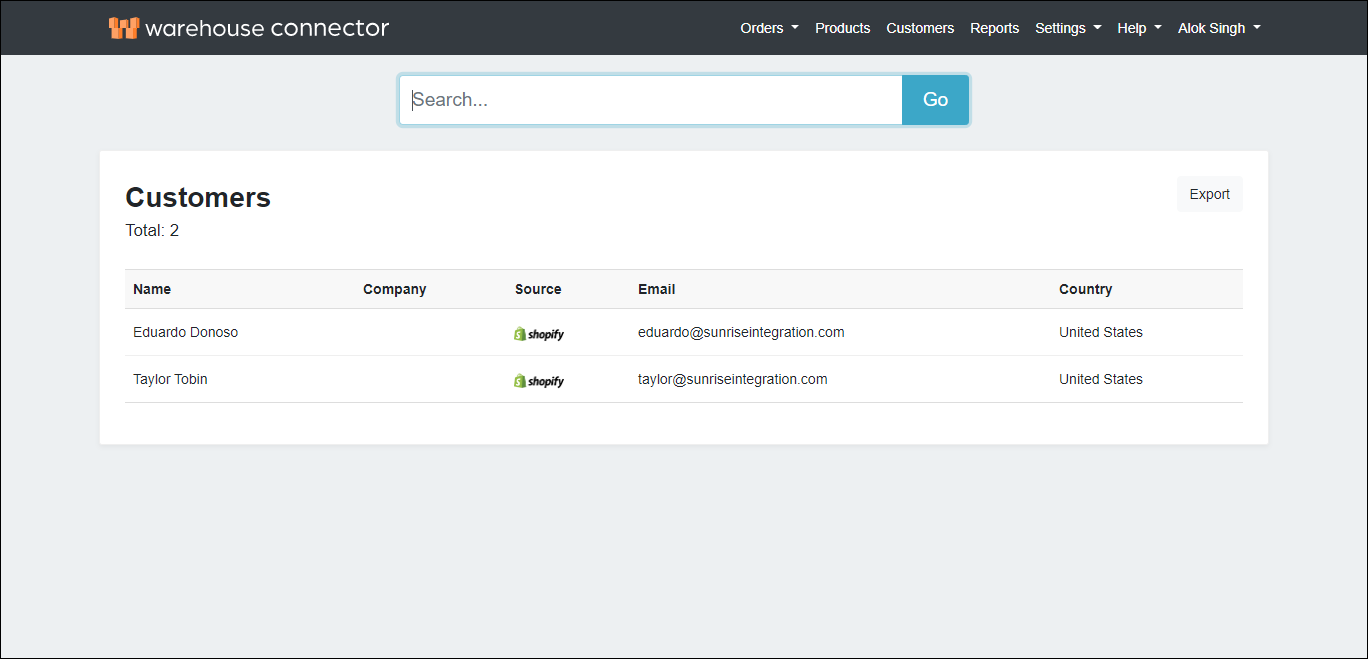Select Customers in the navigation bar
This screenshot has height=659, width=1368.
click(919, 28)
